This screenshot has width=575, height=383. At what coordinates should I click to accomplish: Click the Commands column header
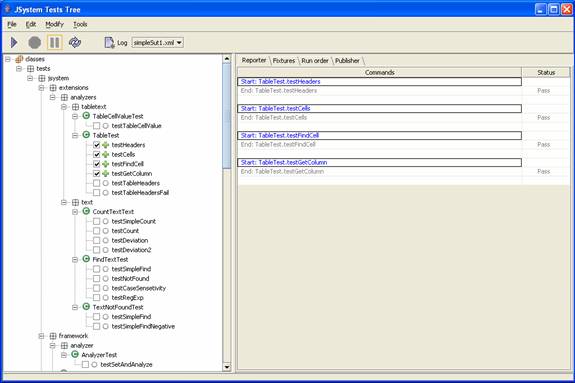point(380,72)
